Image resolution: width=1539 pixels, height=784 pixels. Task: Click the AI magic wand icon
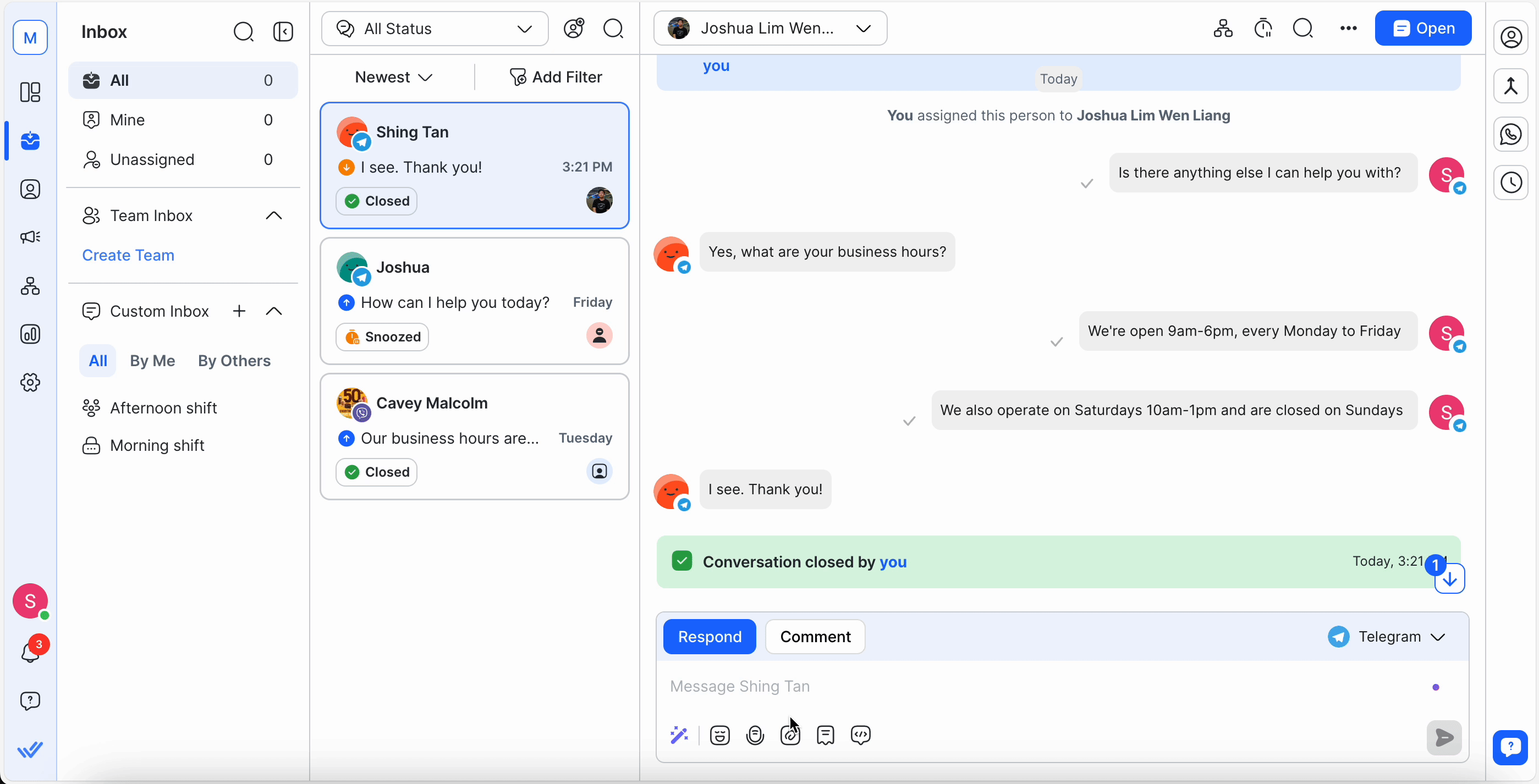(679, 735)
